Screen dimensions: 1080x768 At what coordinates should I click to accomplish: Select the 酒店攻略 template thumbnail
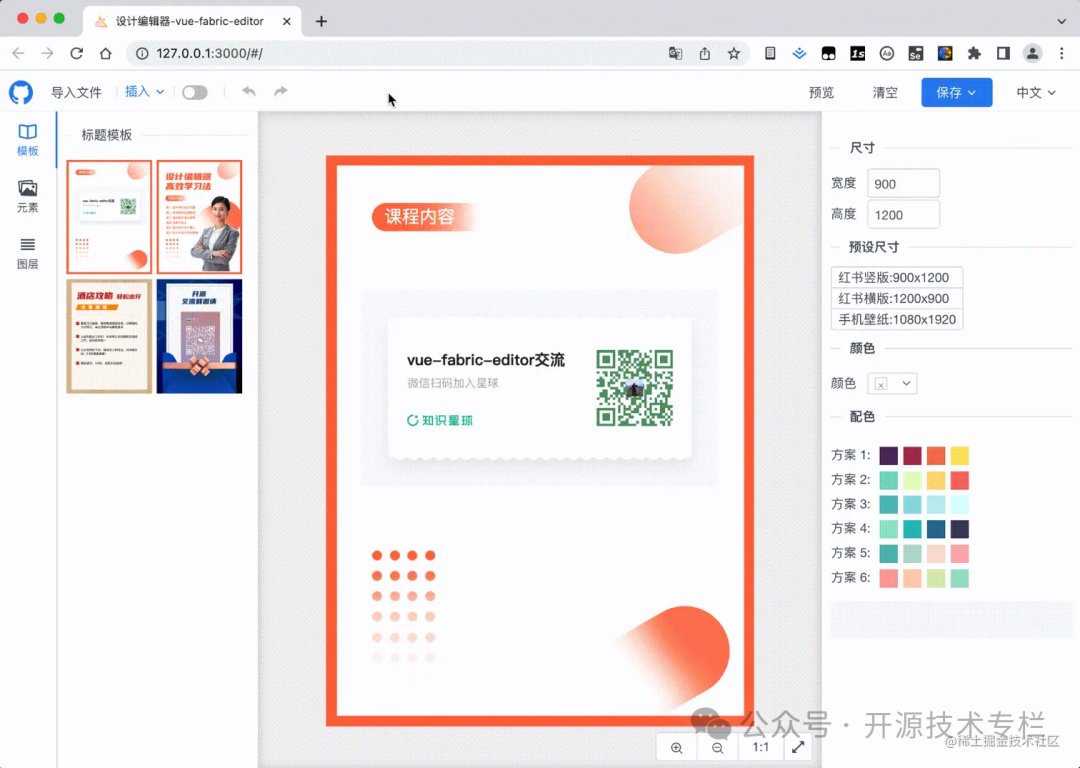109,336
